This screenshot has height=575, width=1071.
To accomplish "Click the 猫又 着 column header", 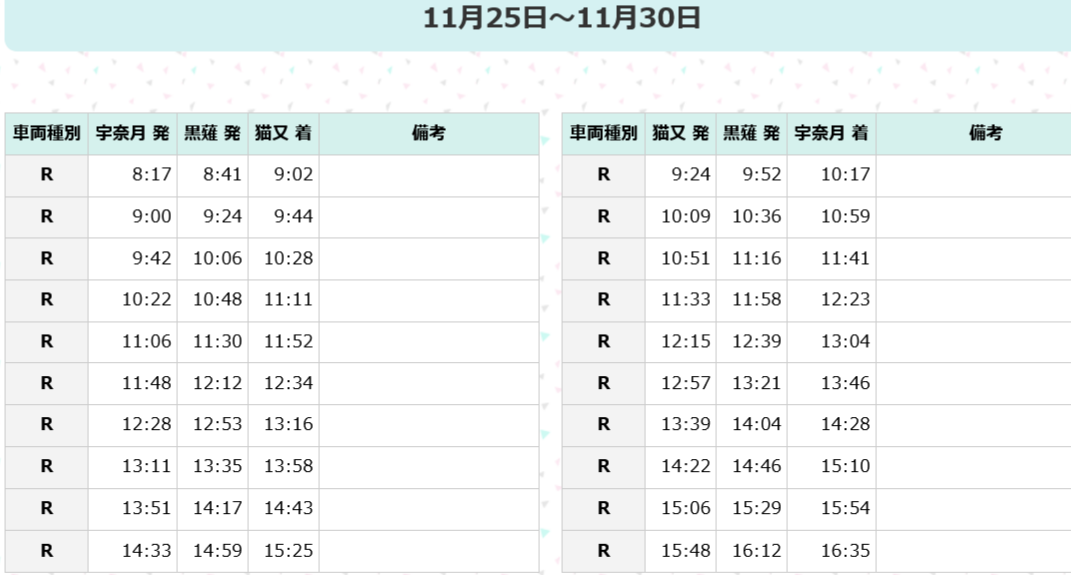I will [284, 133].
